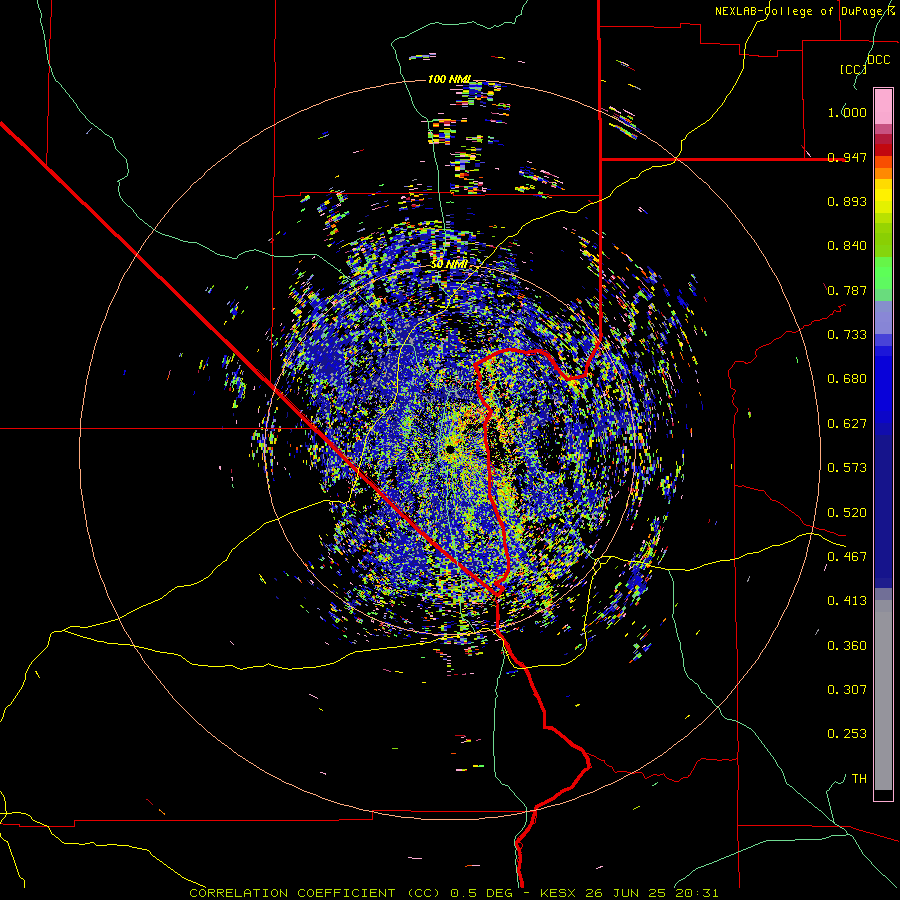The image size is (900, 900).
Task: Select the 0.840 legend value
Action: coord(847,246)
